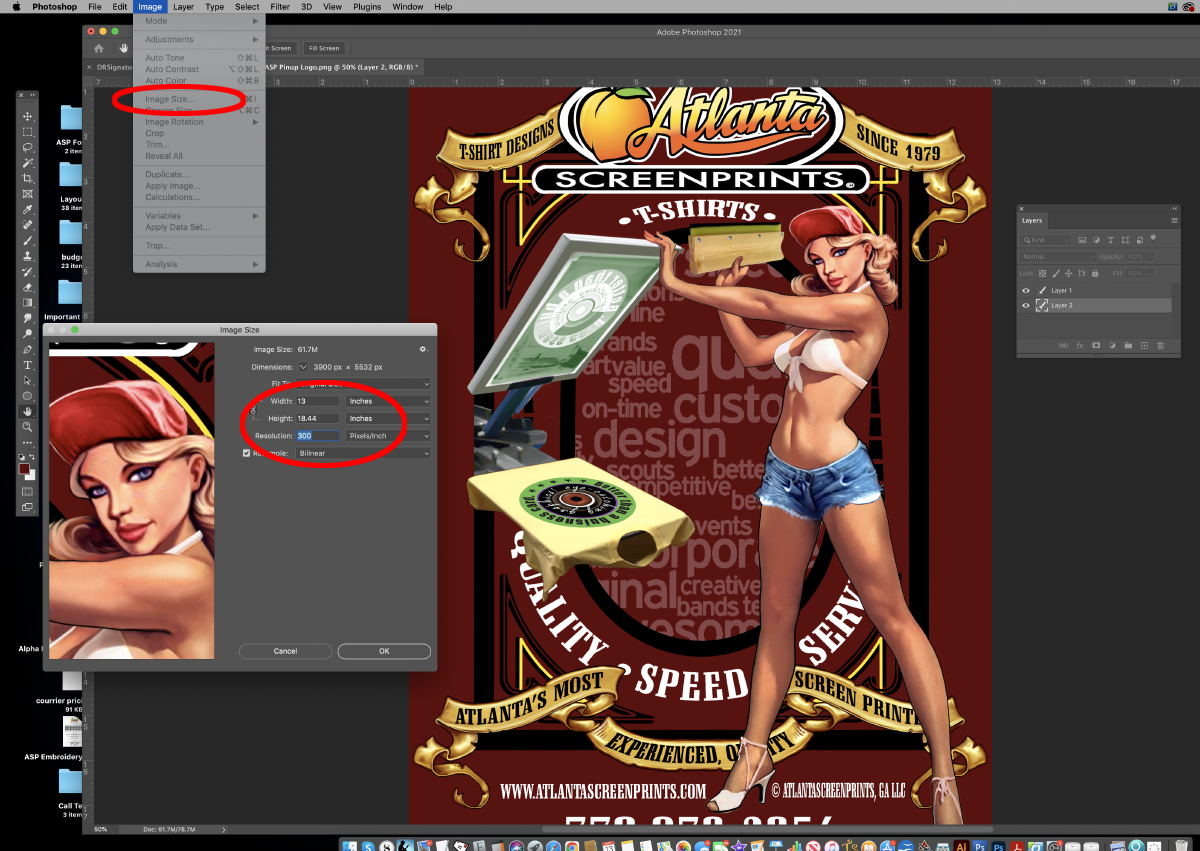Image resolution: width=1200 pixels, height=851 pixels.
Task: Click the Add layer mask icon
Action: click(1096, 345)
